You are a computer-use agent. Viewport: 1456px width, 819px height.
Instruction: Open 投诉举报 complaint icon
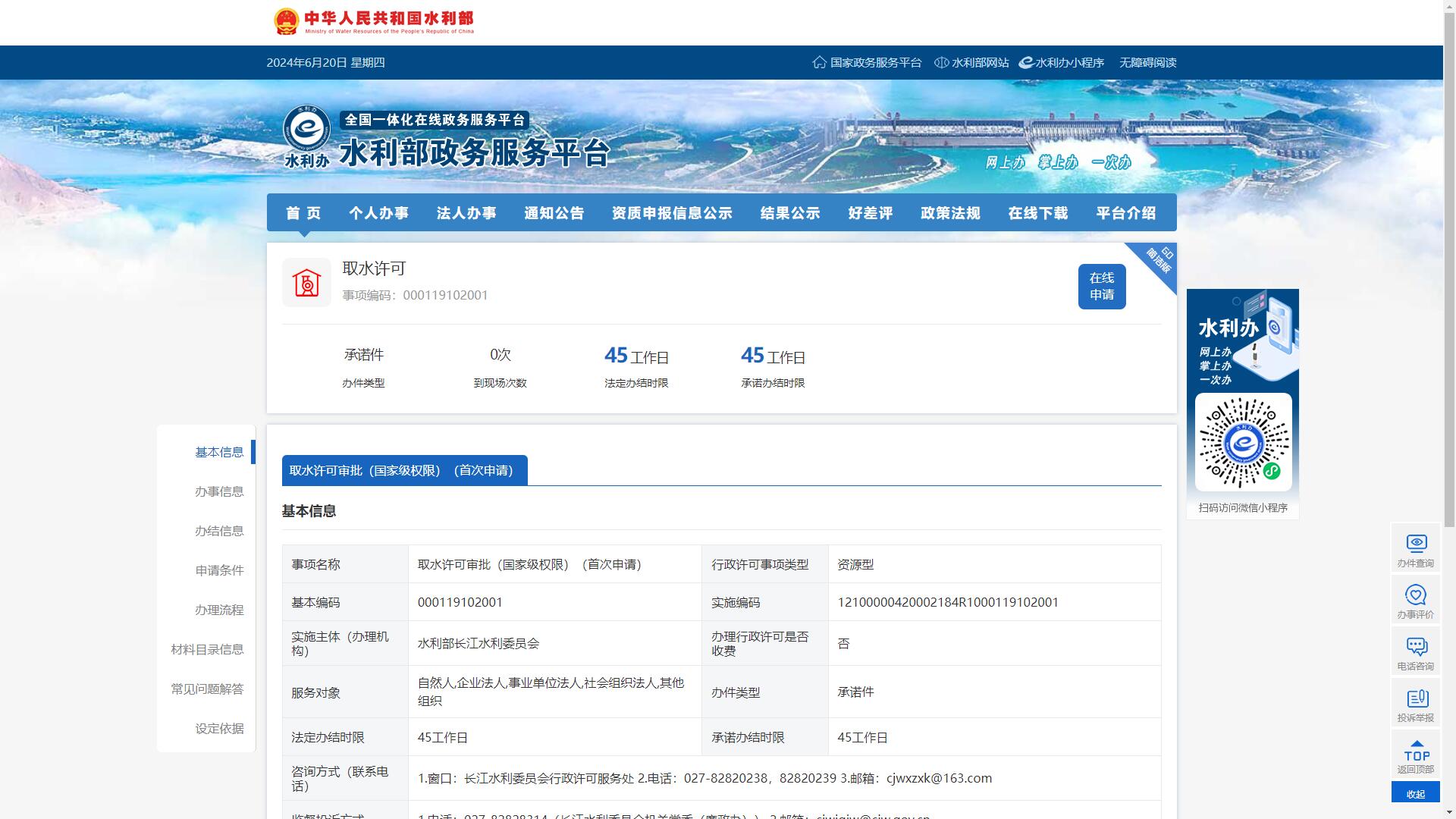[1416, 698]
